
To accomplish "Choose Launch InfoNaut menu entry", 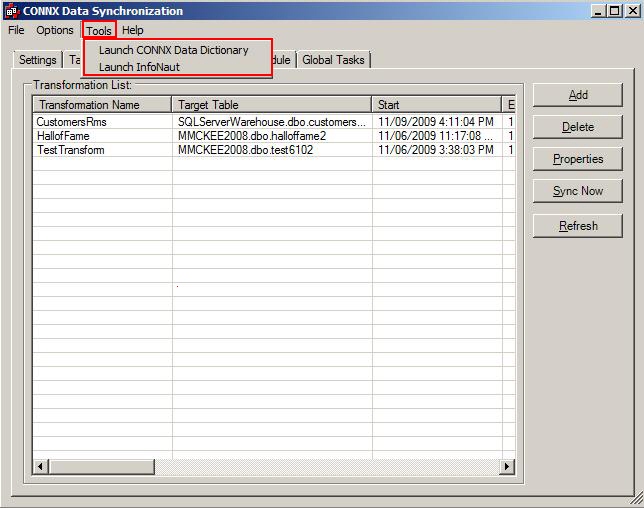I will point(139,67).
